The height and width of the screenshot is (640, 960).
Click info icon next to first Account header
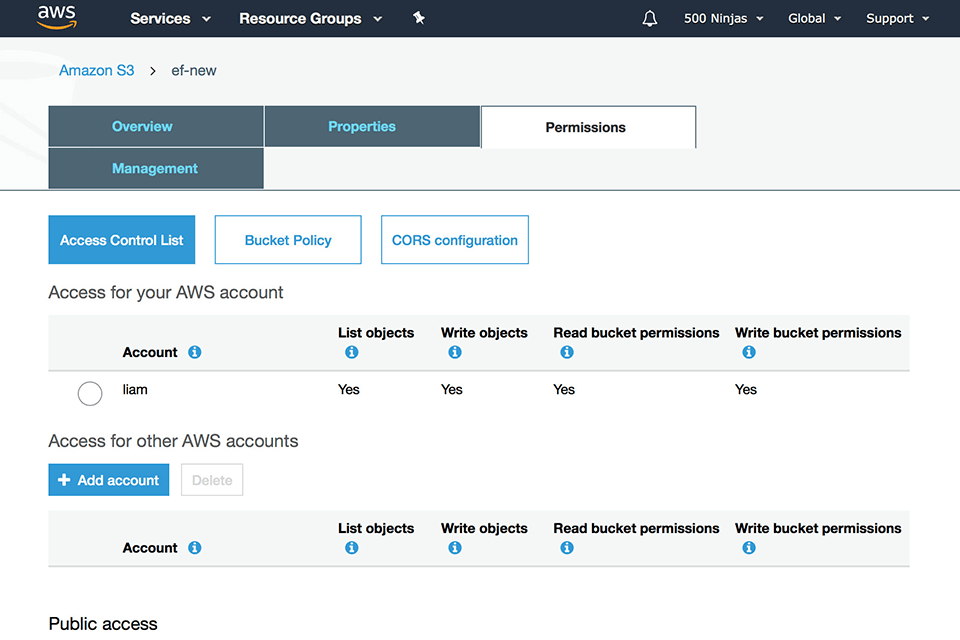(x=195, y=352)
